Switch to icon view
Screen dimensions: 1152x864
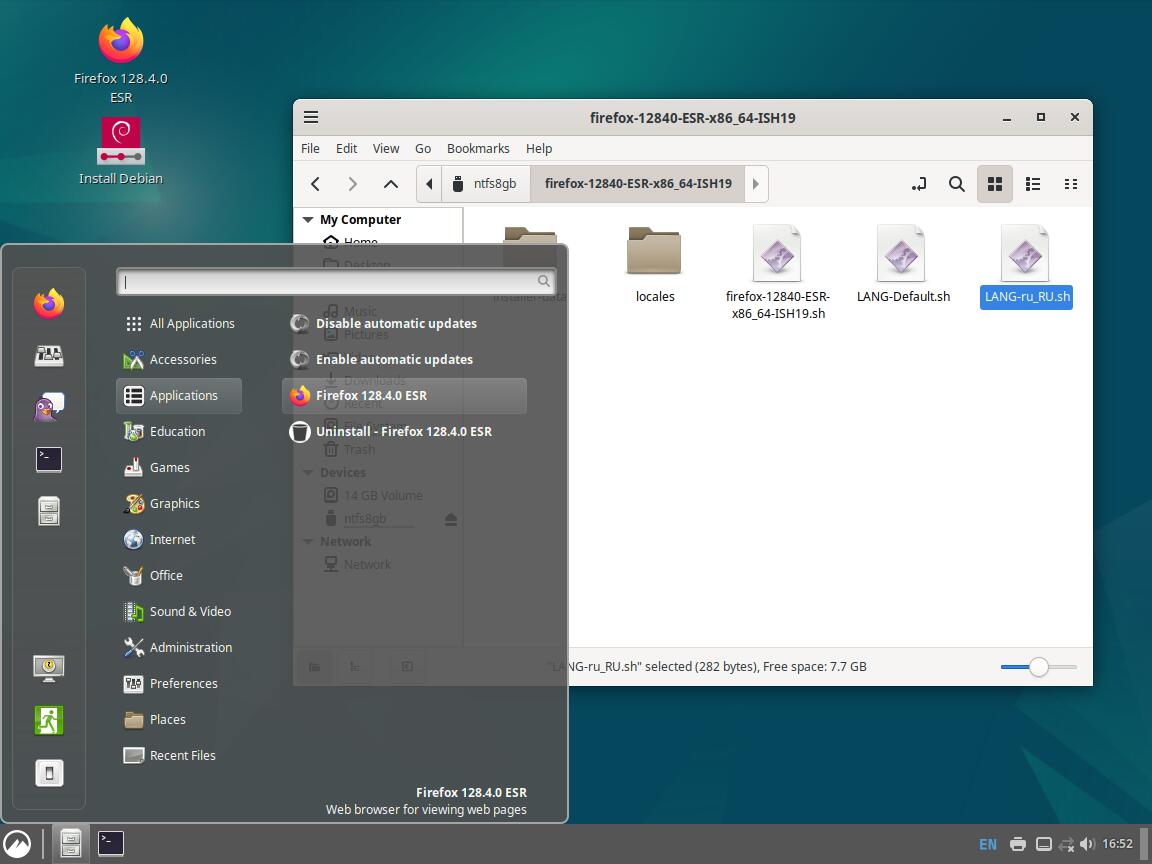click(x=995, y=184)
